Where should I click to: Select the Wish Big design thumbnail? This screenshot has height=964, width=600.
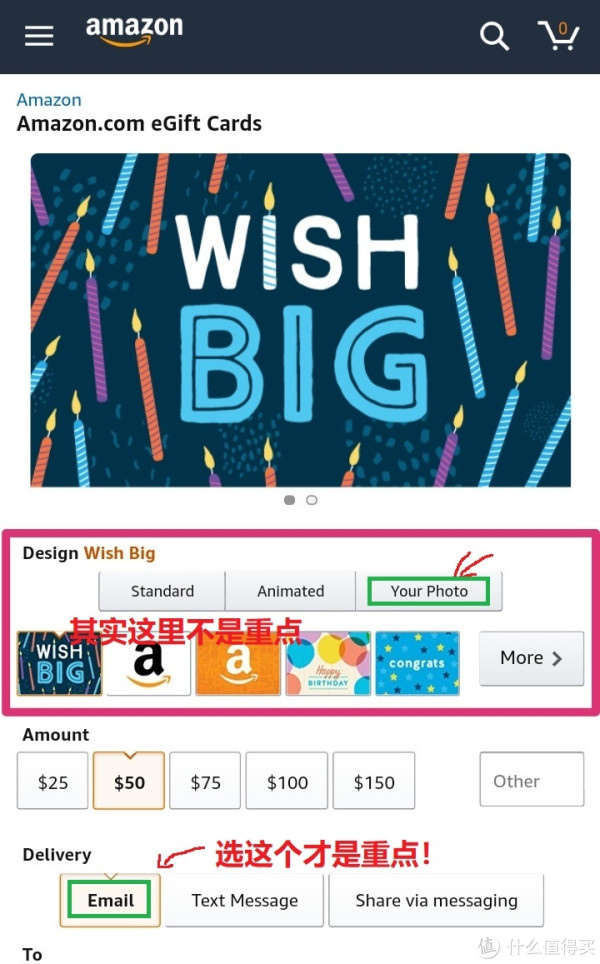(x=60, y=663)
